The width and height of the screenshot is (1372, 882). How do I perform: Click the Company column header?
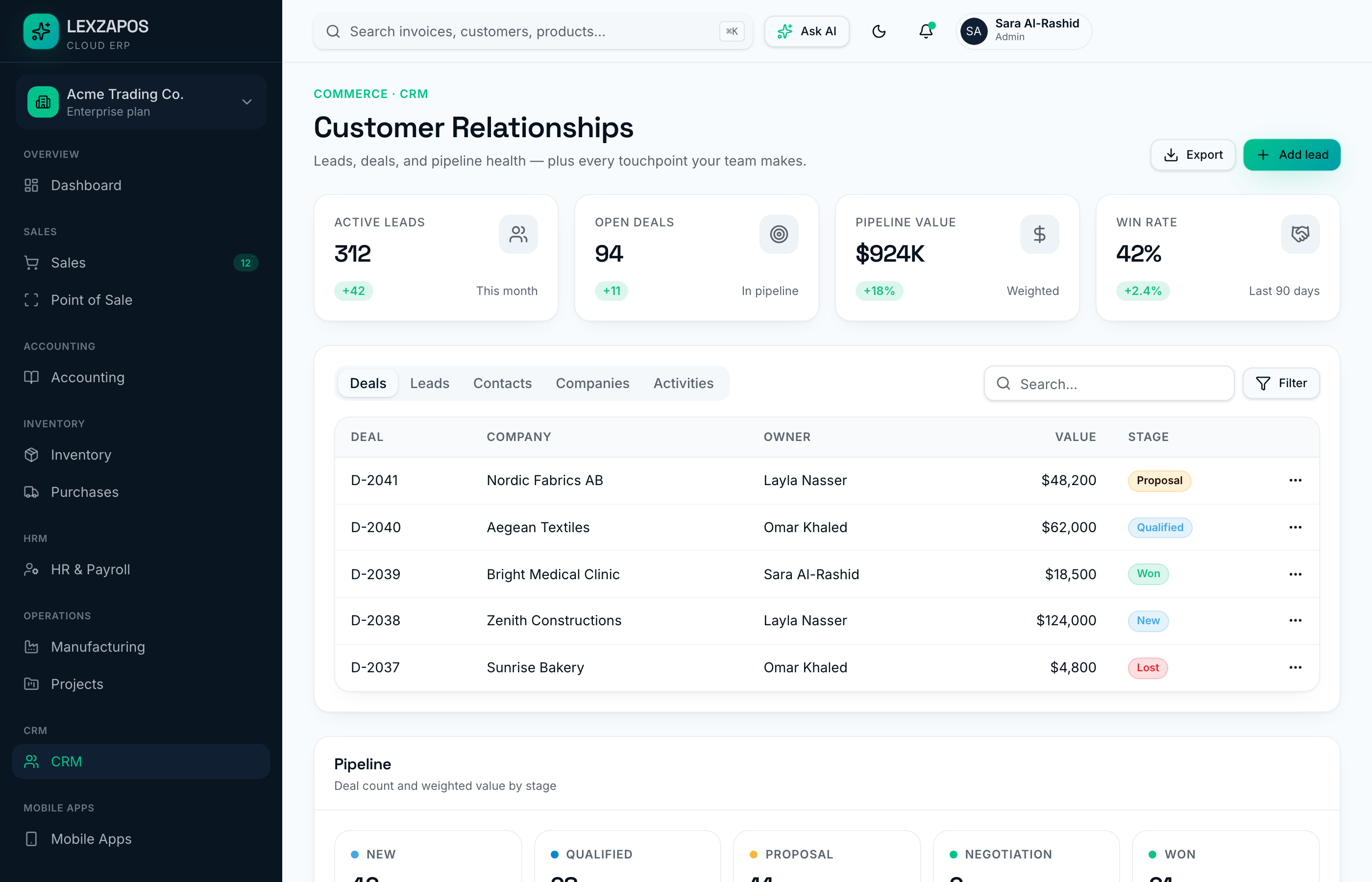tap(519, 437)
